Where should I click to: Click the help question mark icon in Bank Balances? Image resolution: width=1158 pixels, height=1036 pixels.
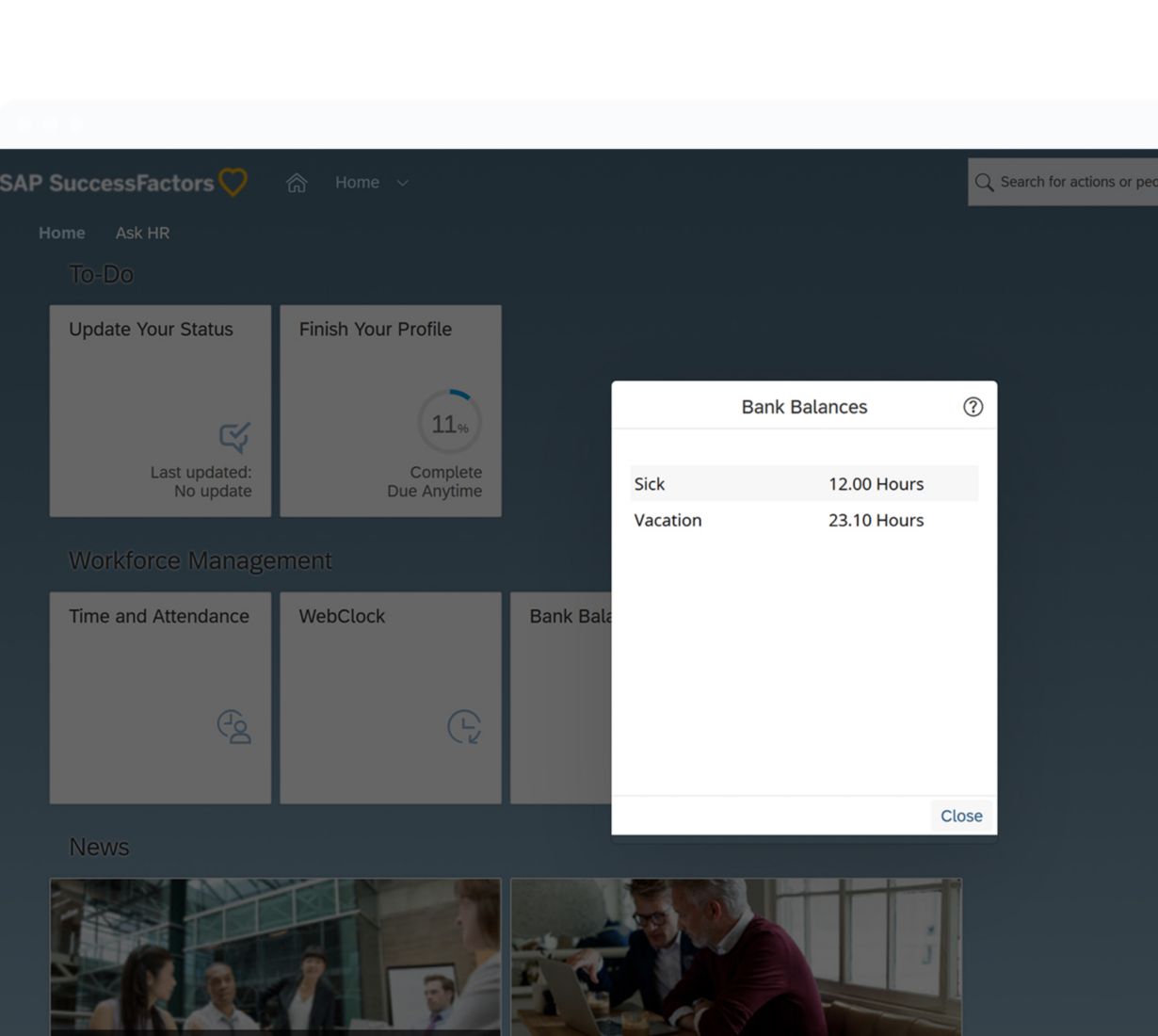pos(973,407)
